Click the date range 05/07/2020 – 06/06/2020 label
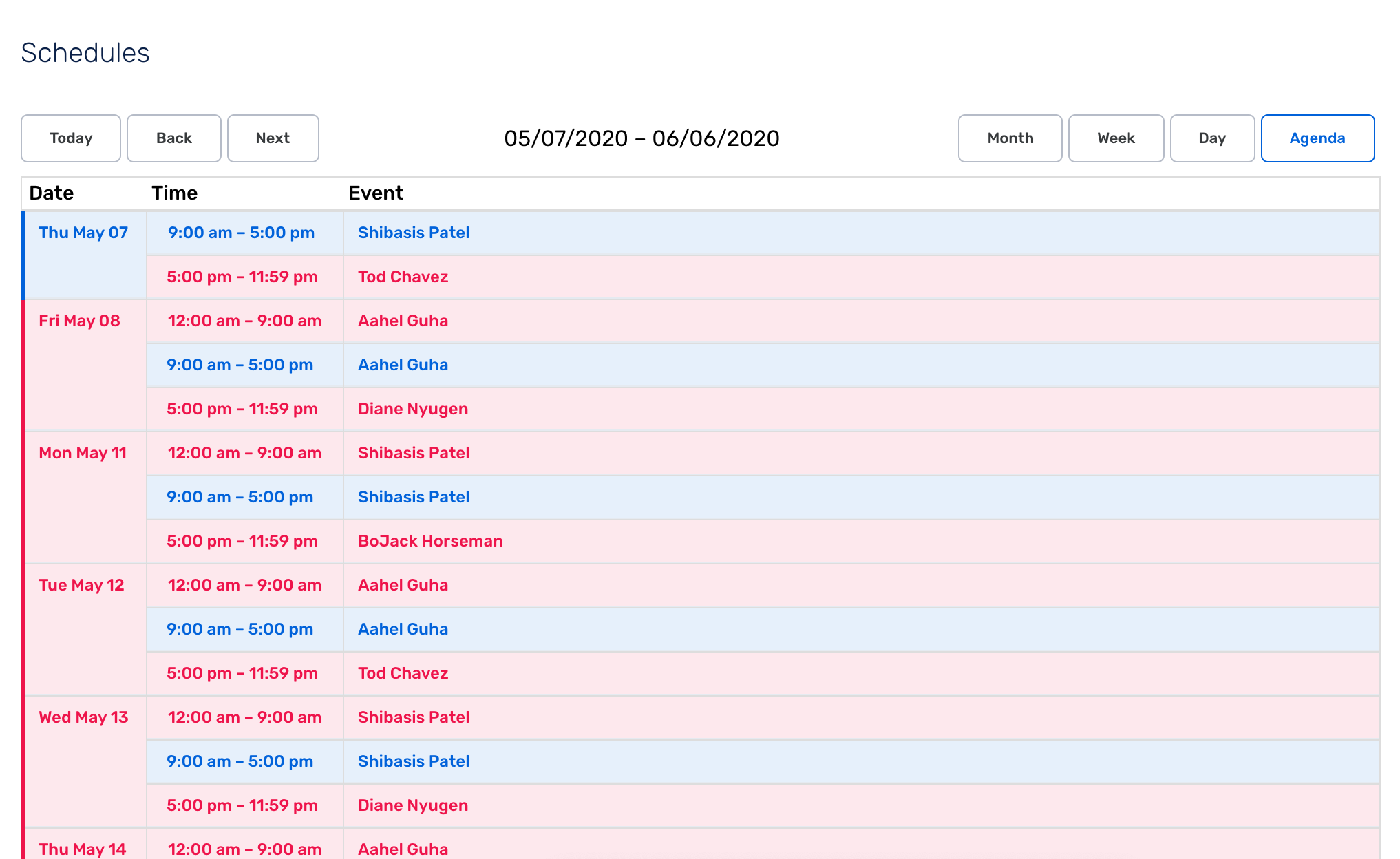The width and height of the screenshot is (1400, 859). click(641, 138)
